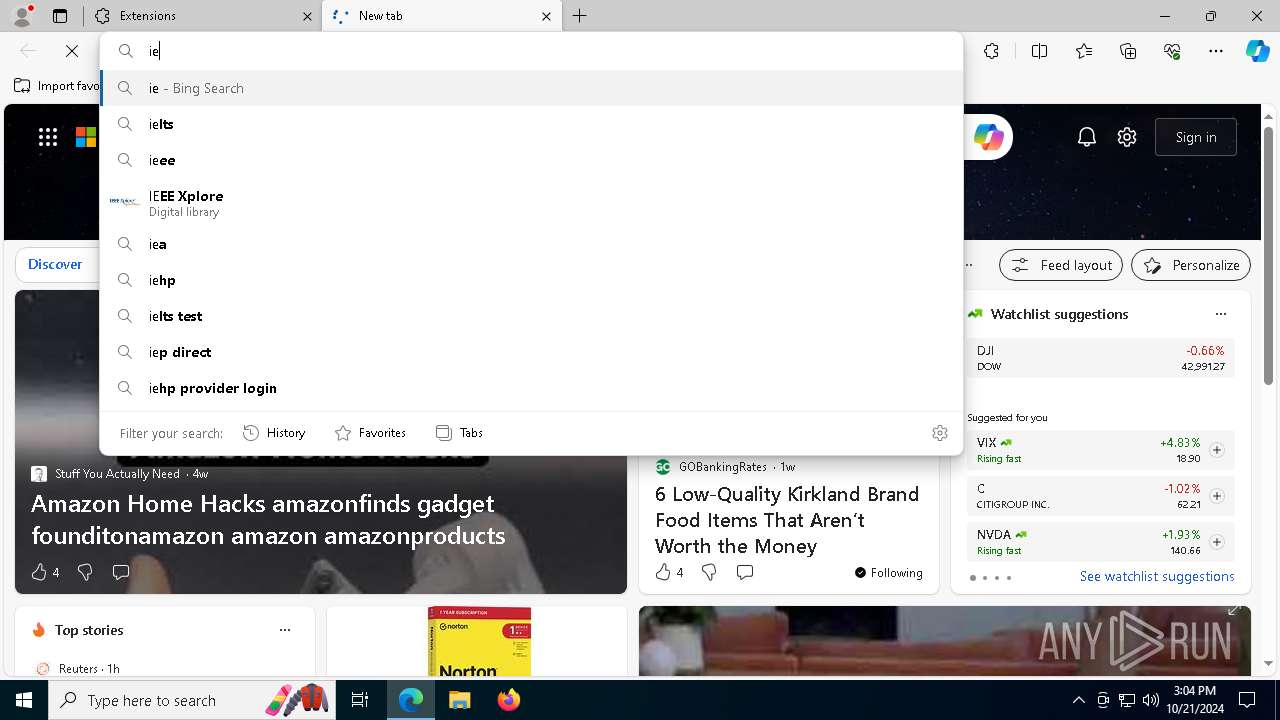Close the New tab tab

tap(546, 16)
